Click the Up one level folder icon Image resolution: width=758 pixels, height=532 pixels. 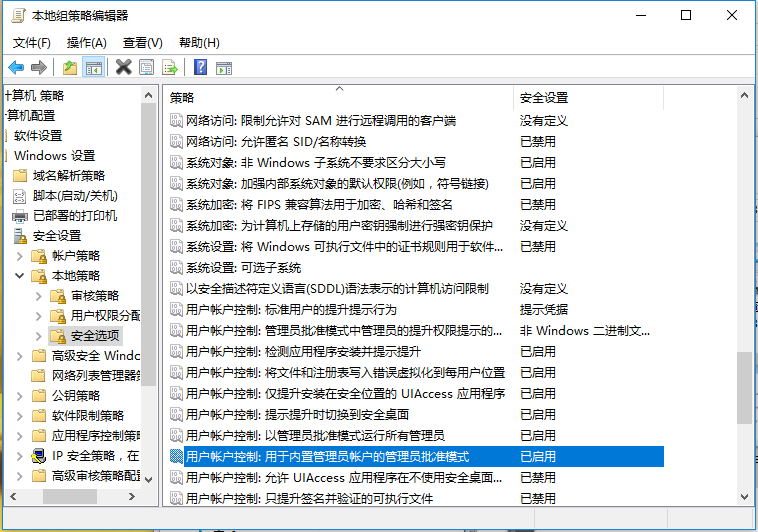[x=69, y=67]
